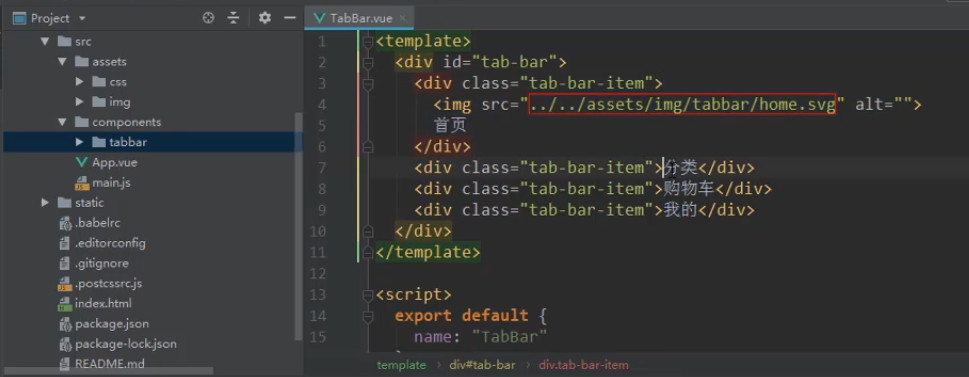The image size is (969, 377).
Task: Click the Vue icon on TabBar.vue tab
Action: click(x=319, y=19)
